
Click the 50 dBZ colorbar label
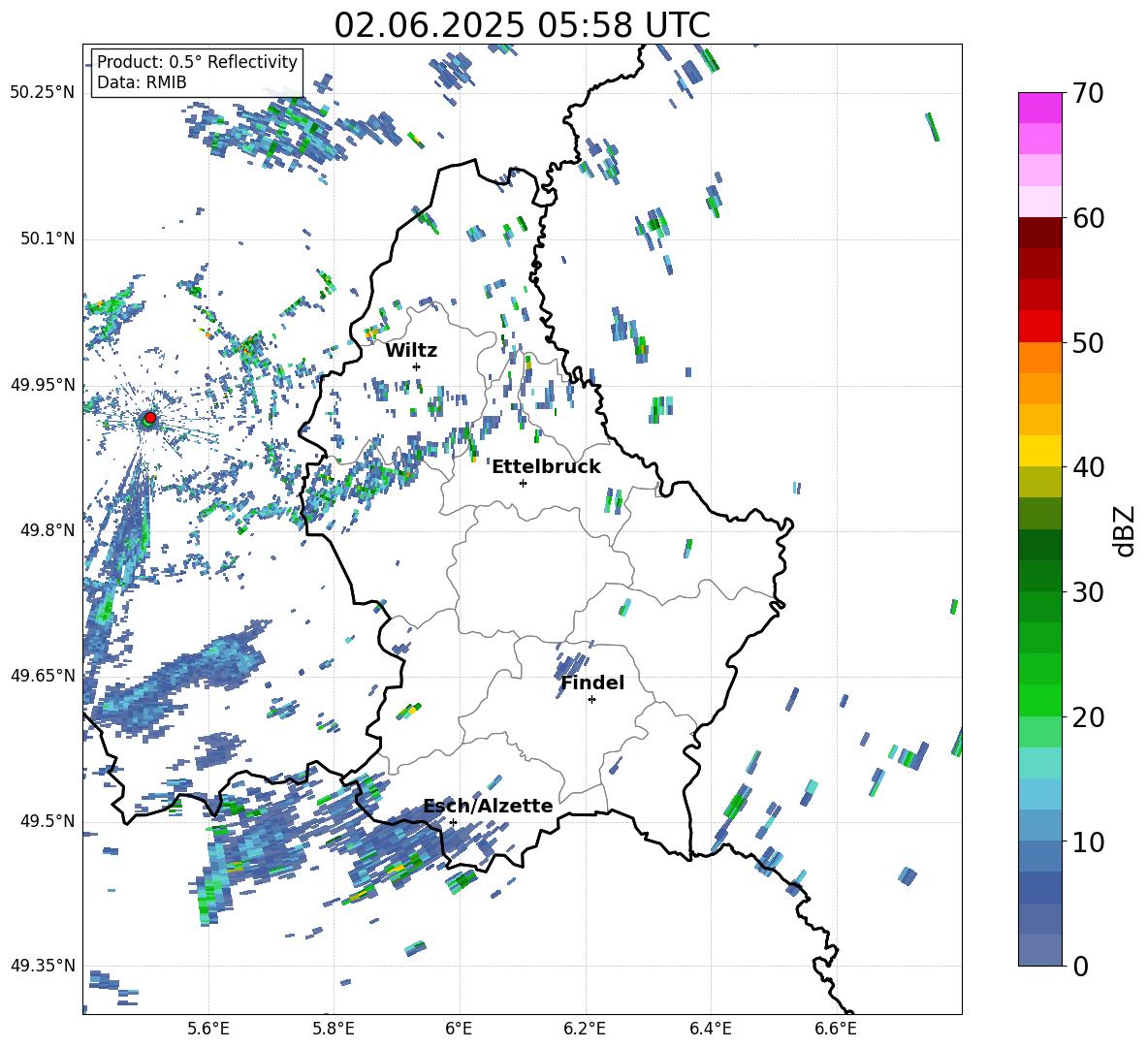(x=1088, y=342)
